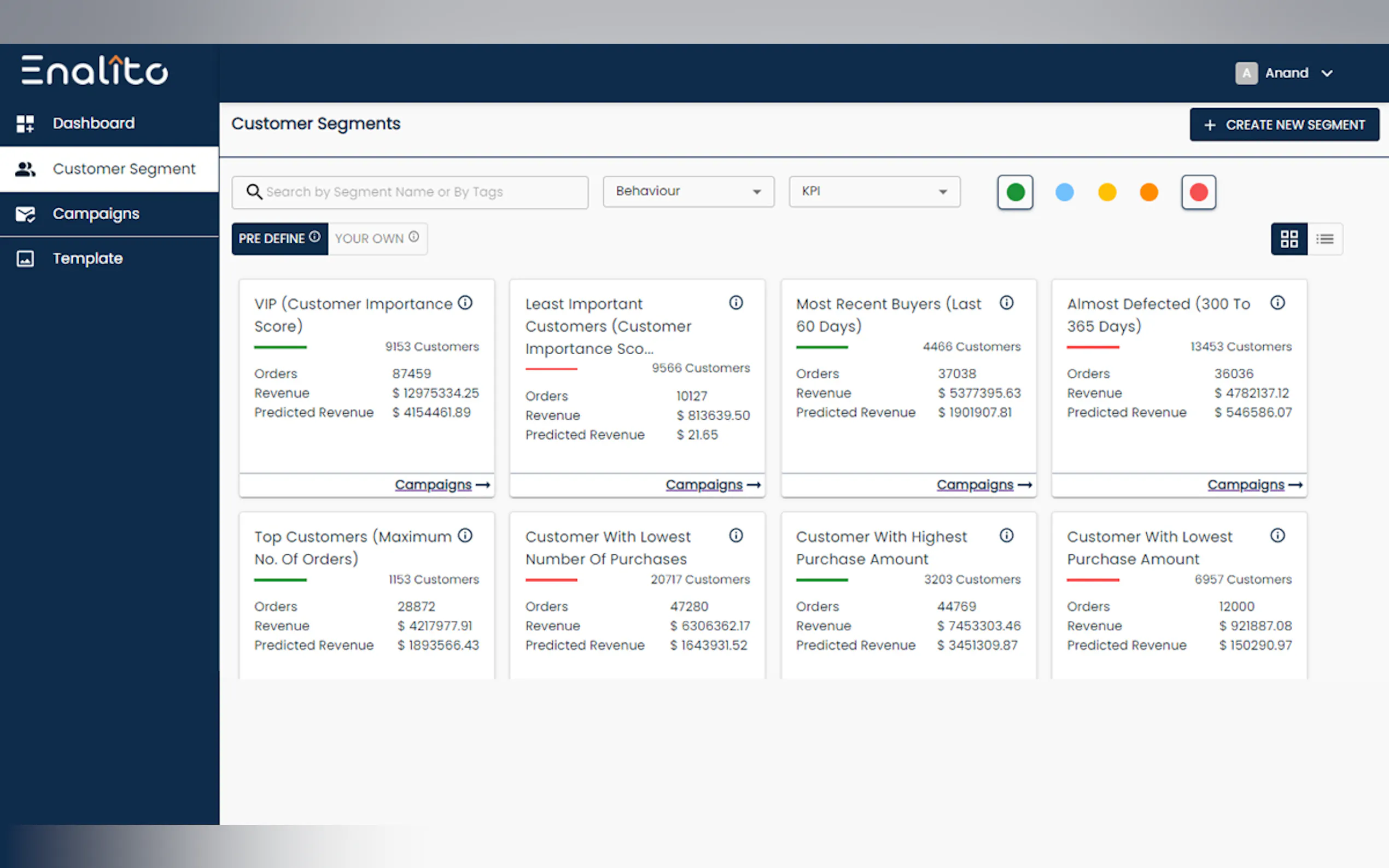Switch to grid view

pos(1289,239)
